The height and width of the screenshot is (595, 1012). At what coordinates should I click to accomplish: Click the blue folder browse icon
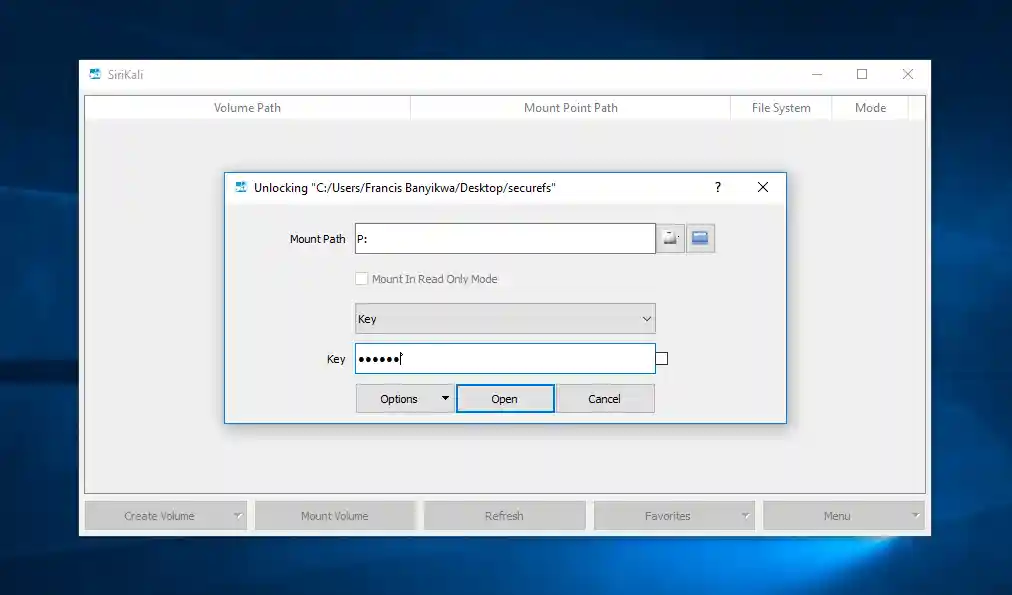[700, 238]
